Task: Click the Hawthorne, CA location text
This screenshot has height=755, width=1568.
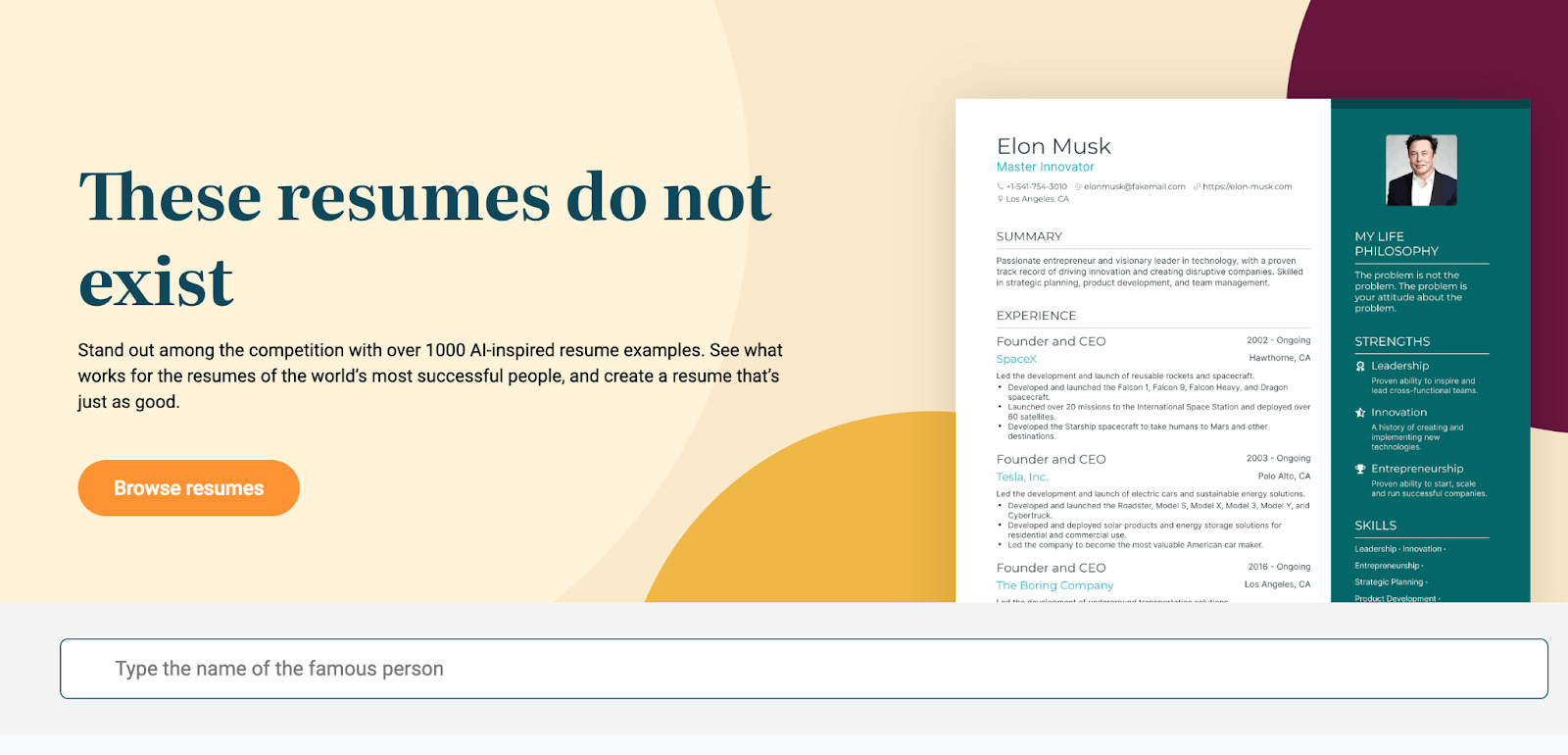Action: tap(1280, 358)
